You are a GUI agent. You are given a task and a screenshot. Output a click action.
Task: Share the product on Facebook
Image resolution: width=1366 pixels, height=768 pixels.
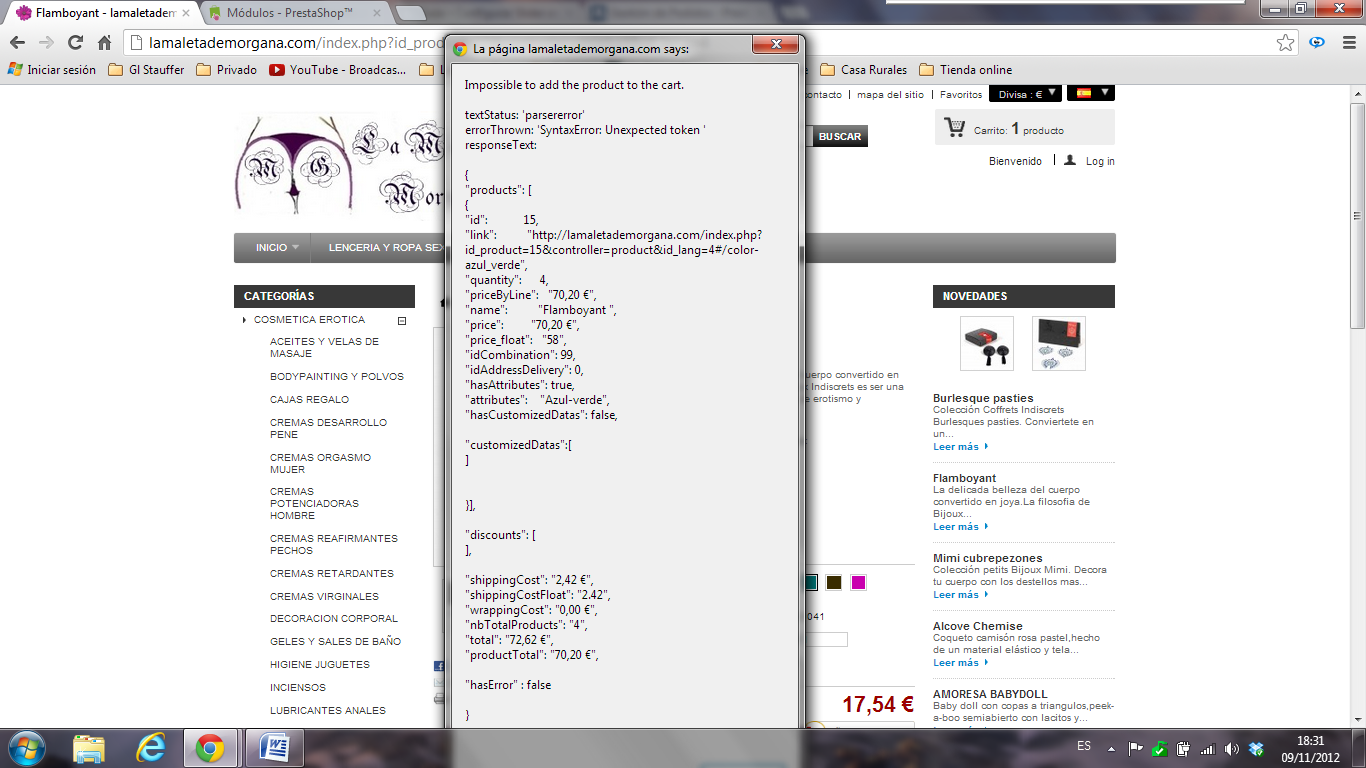click(x=439, y=666)
